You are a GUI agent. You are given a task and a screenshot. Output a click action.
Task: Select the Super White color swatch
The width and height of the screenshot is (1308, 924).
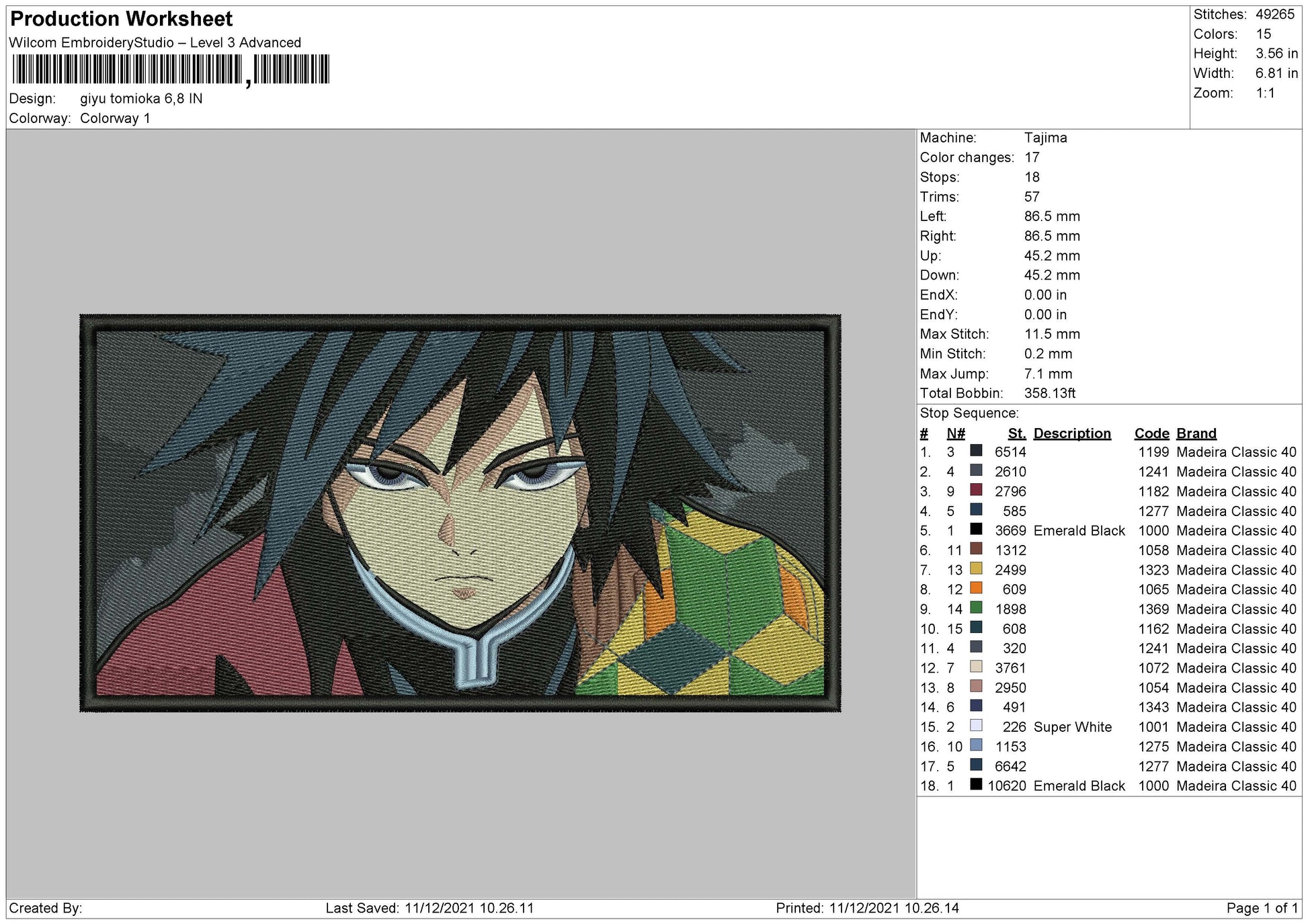(x=976, y=726)
